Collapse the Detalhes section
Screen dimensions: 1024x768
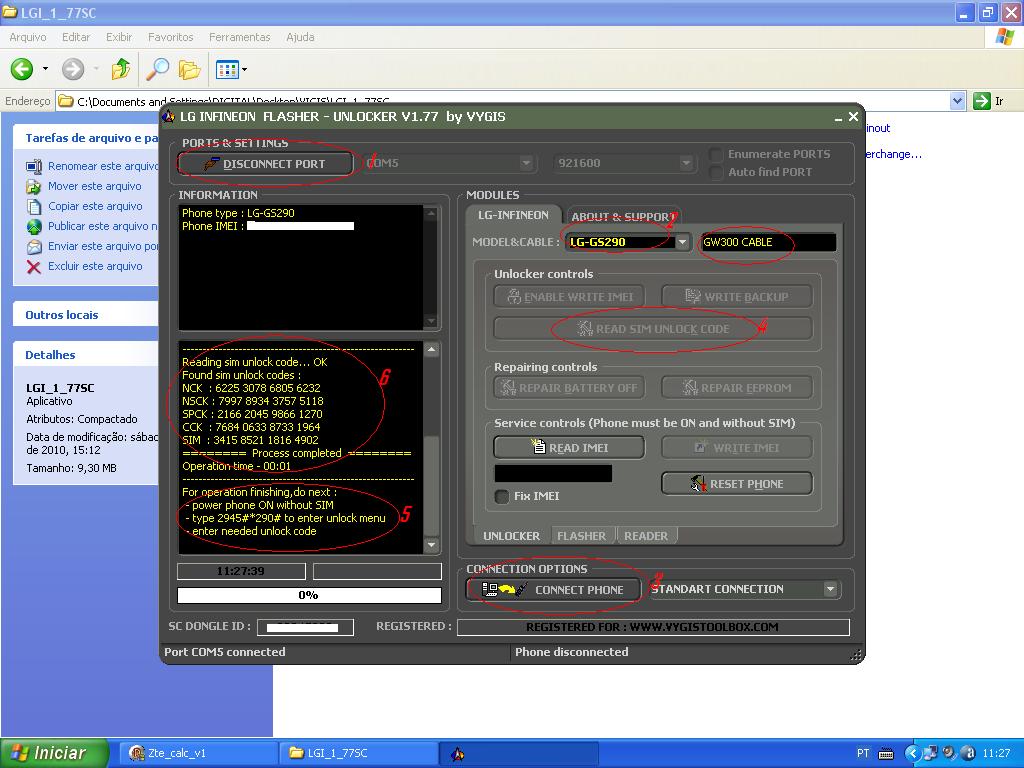click(86, 355)
